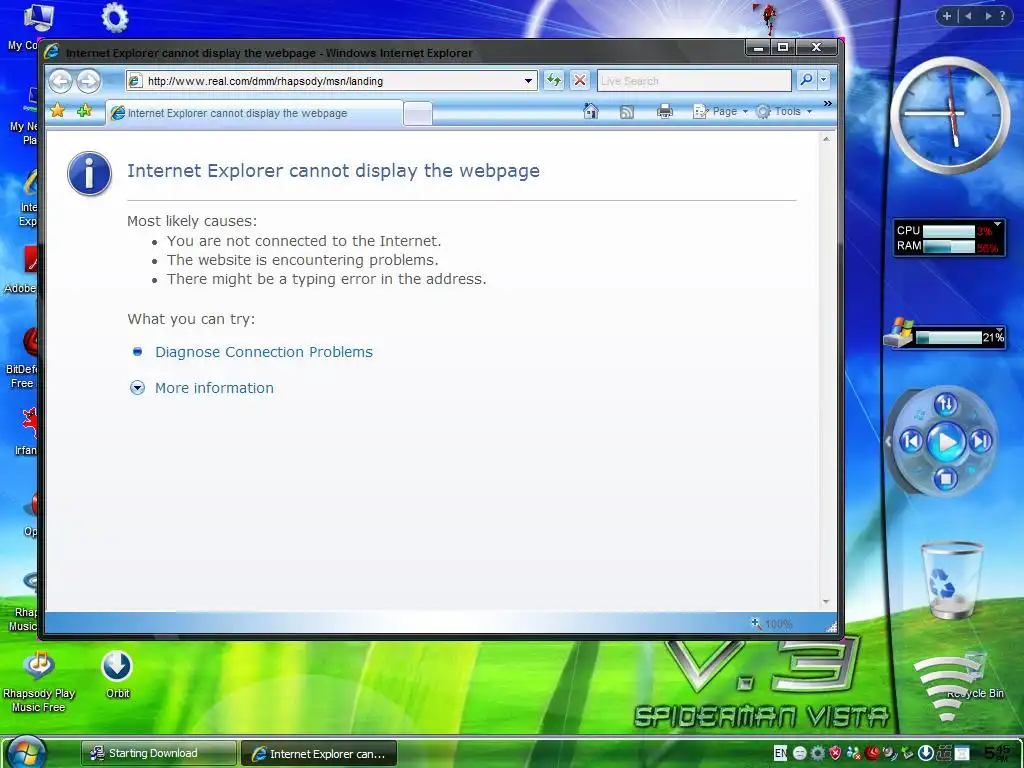Stop playback on media gadget

tap(946, 479)
